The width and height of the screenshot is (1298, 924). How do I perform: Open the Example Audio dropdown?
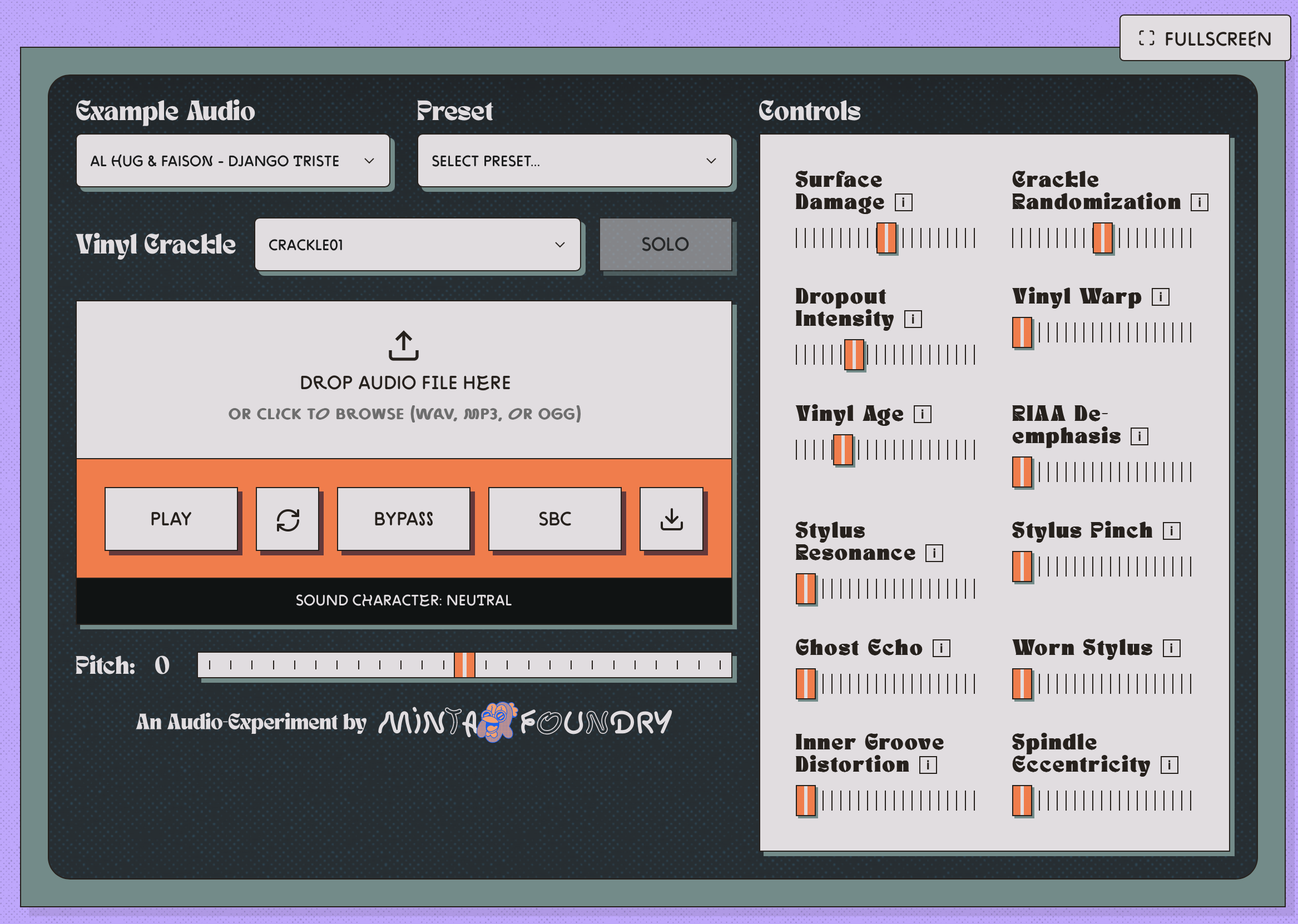click(233, 161)
